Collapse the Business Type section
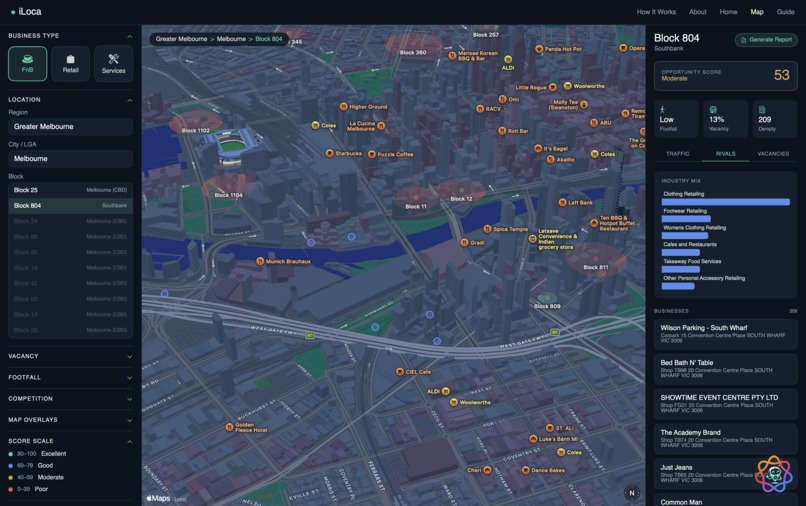806x506 pixels. pyautogui.click(x=130, y=36)
